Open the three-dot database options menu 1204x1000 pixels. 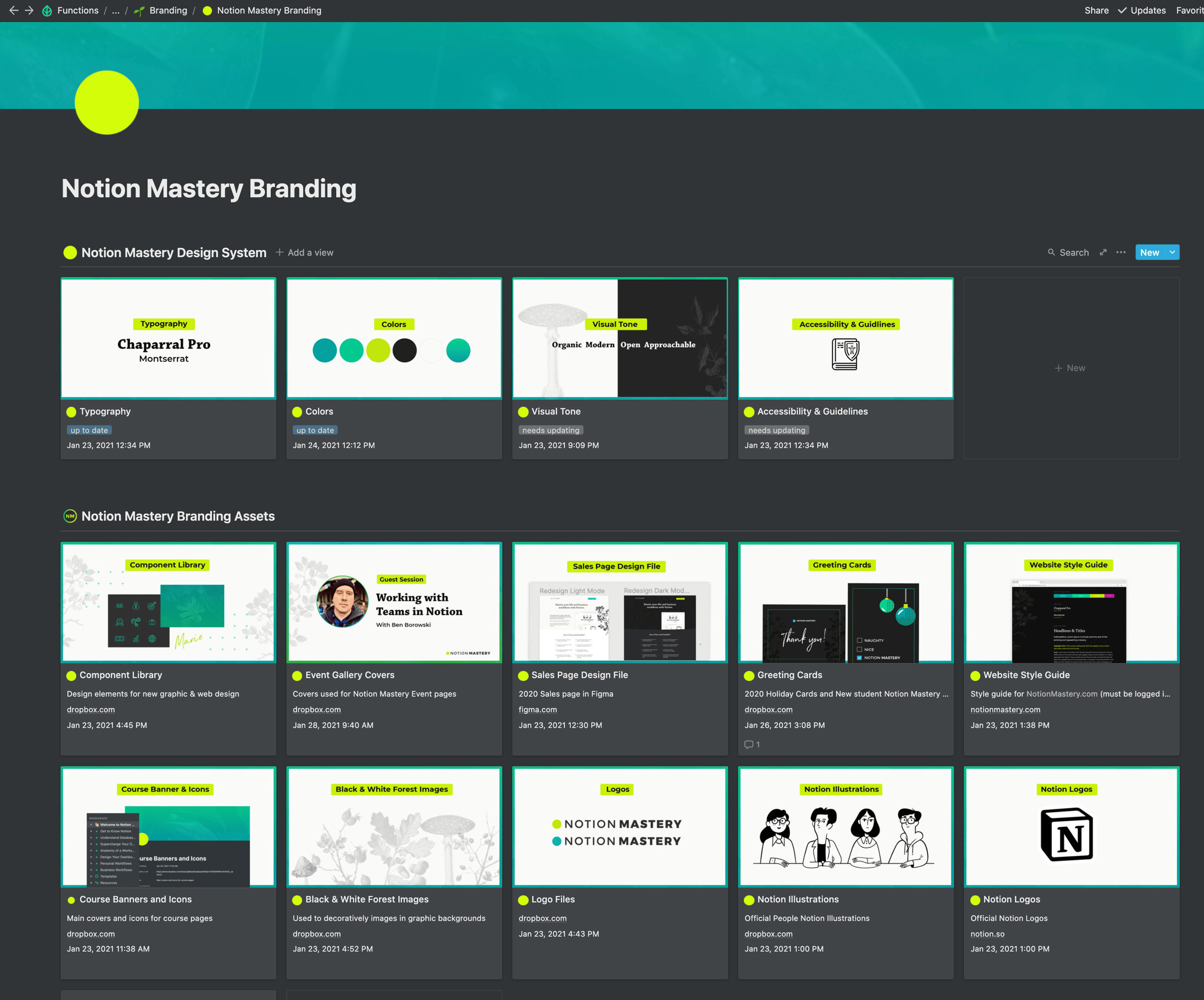[1121, 252]
